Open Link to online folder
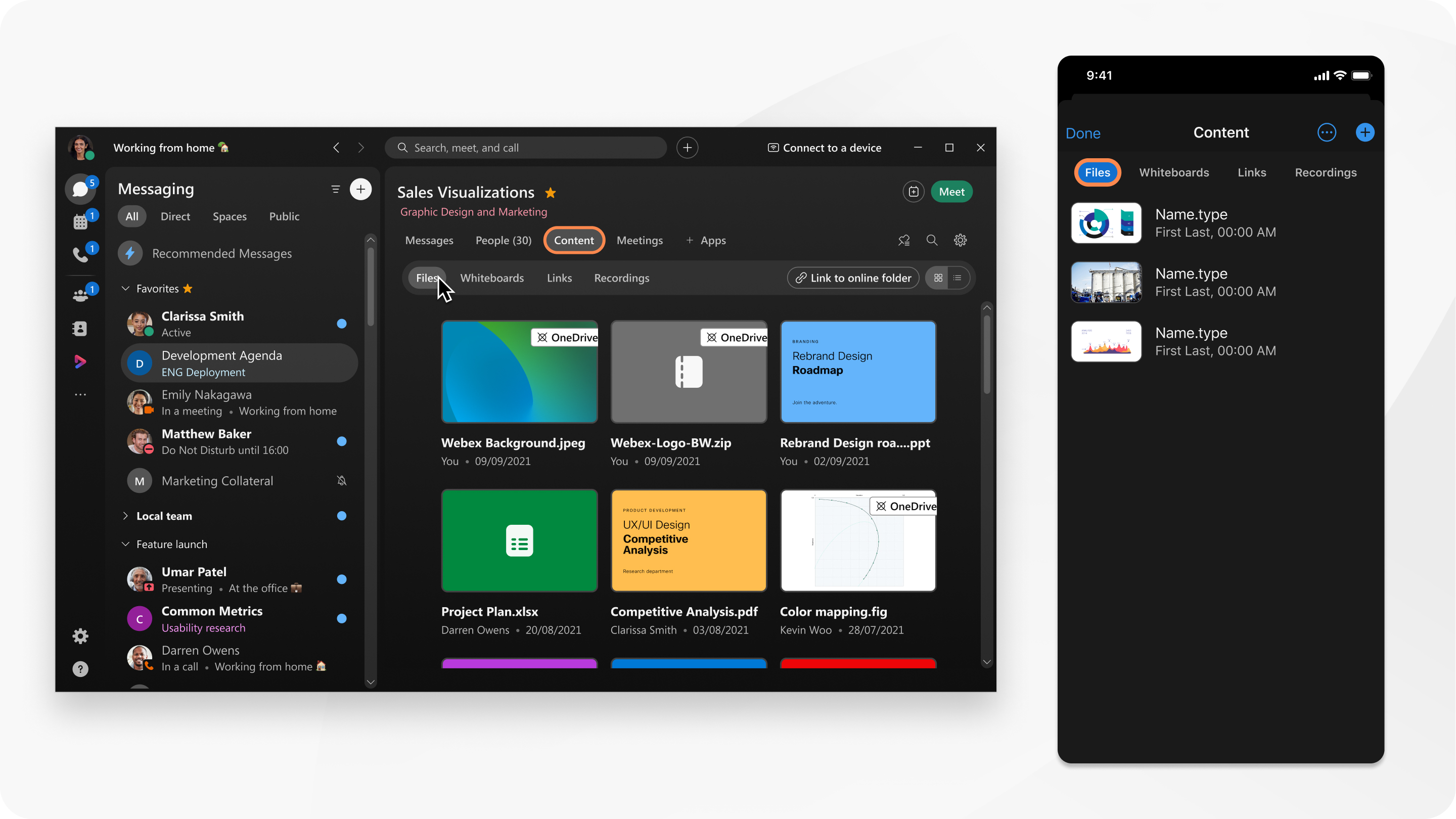This screenshot has width=1456, height=819. pyautogui.click(x=852, y=278)
